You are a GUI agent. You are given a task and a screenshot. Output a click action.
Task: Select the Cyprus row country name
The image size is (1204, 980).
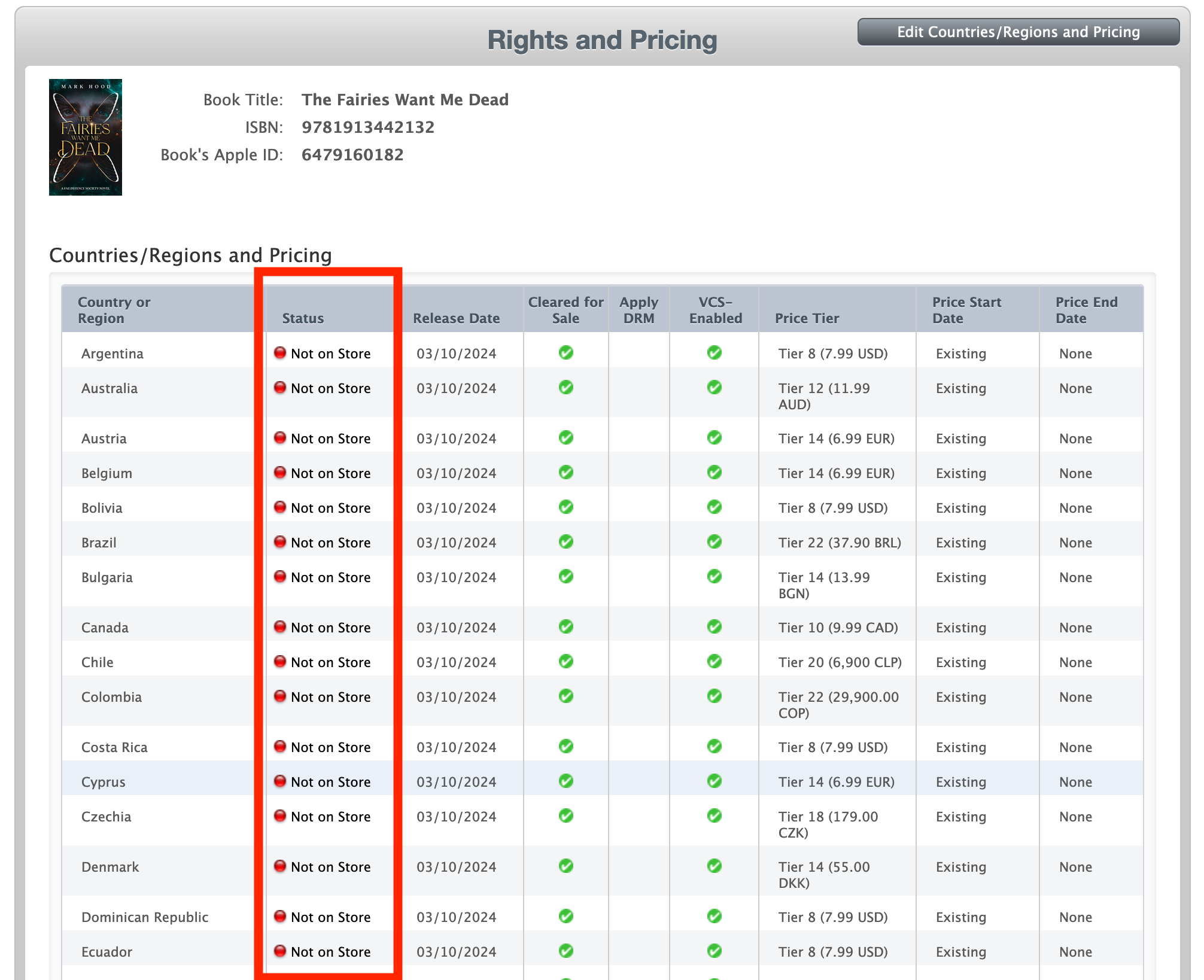104,782
